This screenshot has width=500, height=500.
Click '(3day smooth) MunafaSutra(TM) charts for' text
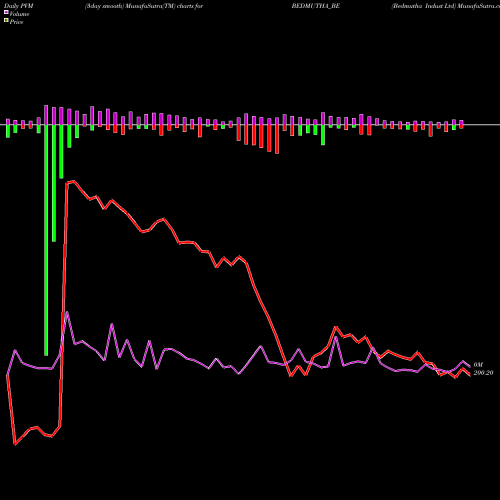(144, 6)
